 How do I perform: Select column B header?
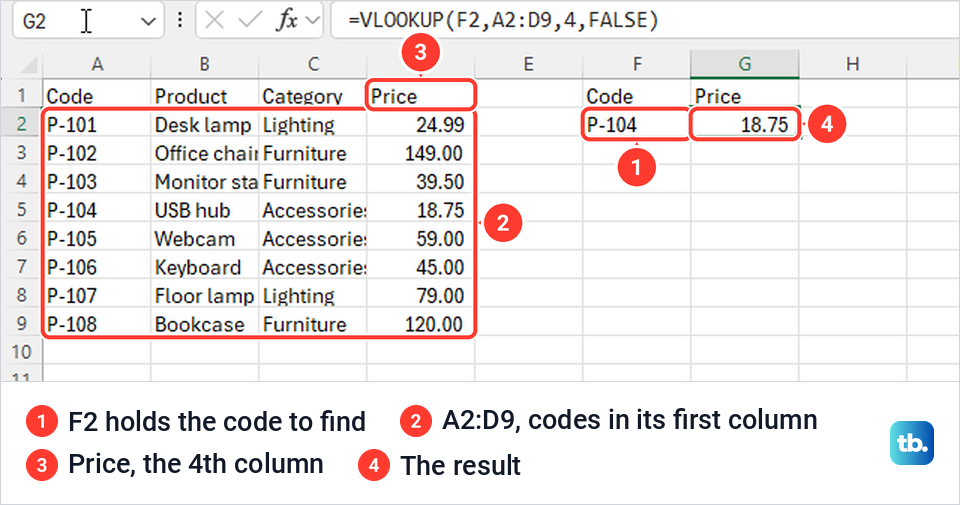click(204, 64)
